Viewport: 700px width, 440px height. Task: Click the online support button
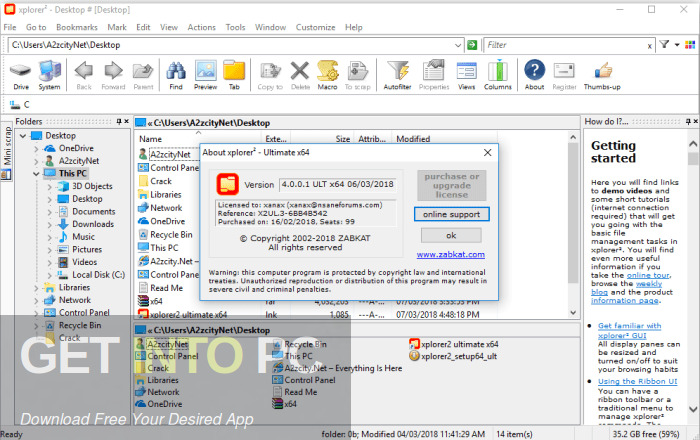point(451,214)
